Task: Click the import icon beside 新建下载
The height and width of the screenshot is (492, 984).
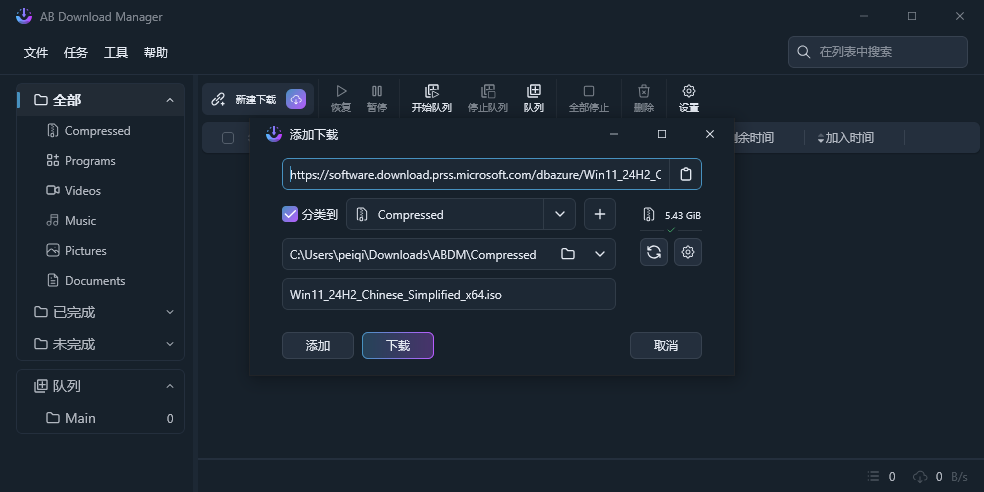Action: 296,100
